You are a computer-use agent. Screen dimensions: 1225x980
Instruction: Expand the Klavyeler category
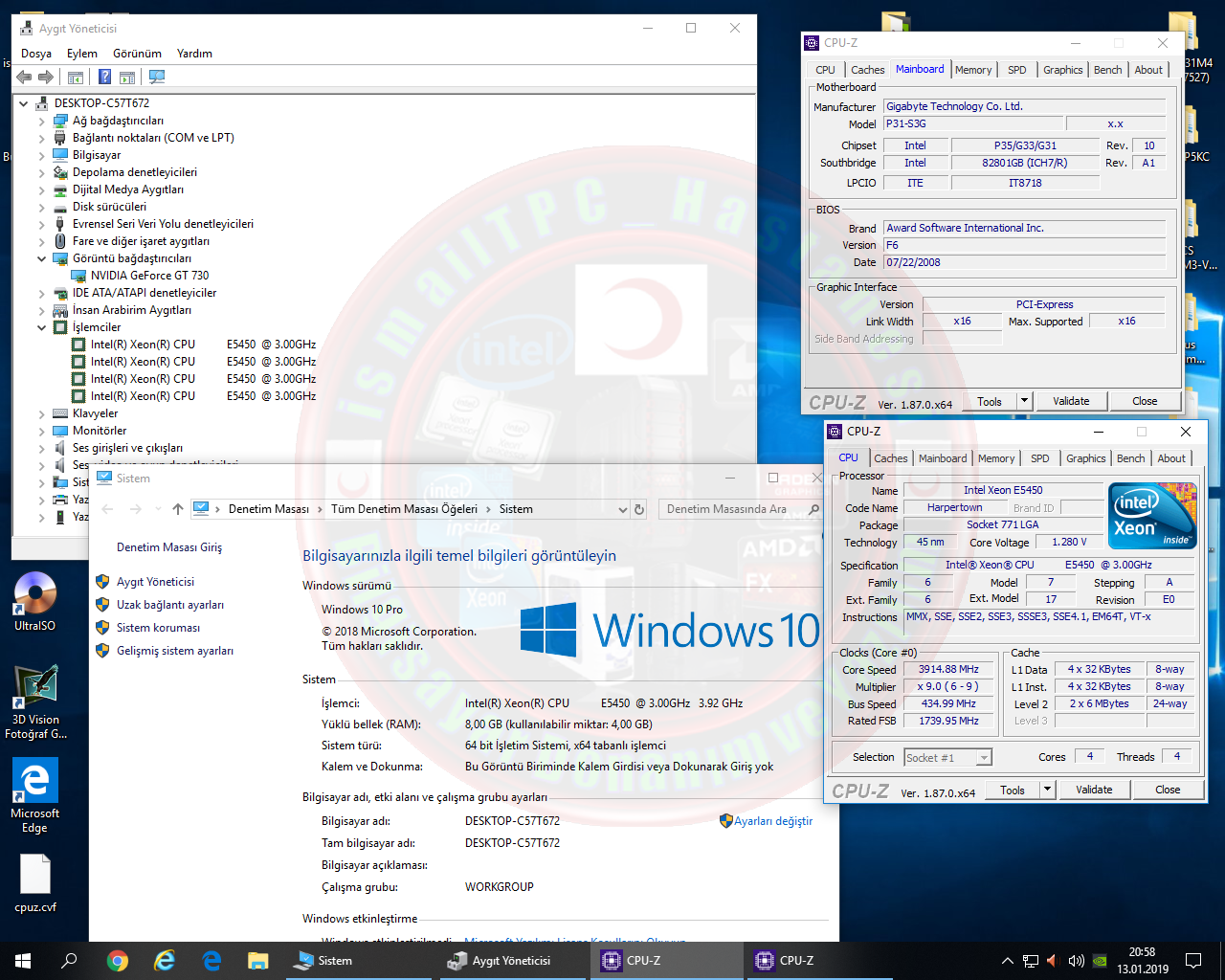(42, 414)
